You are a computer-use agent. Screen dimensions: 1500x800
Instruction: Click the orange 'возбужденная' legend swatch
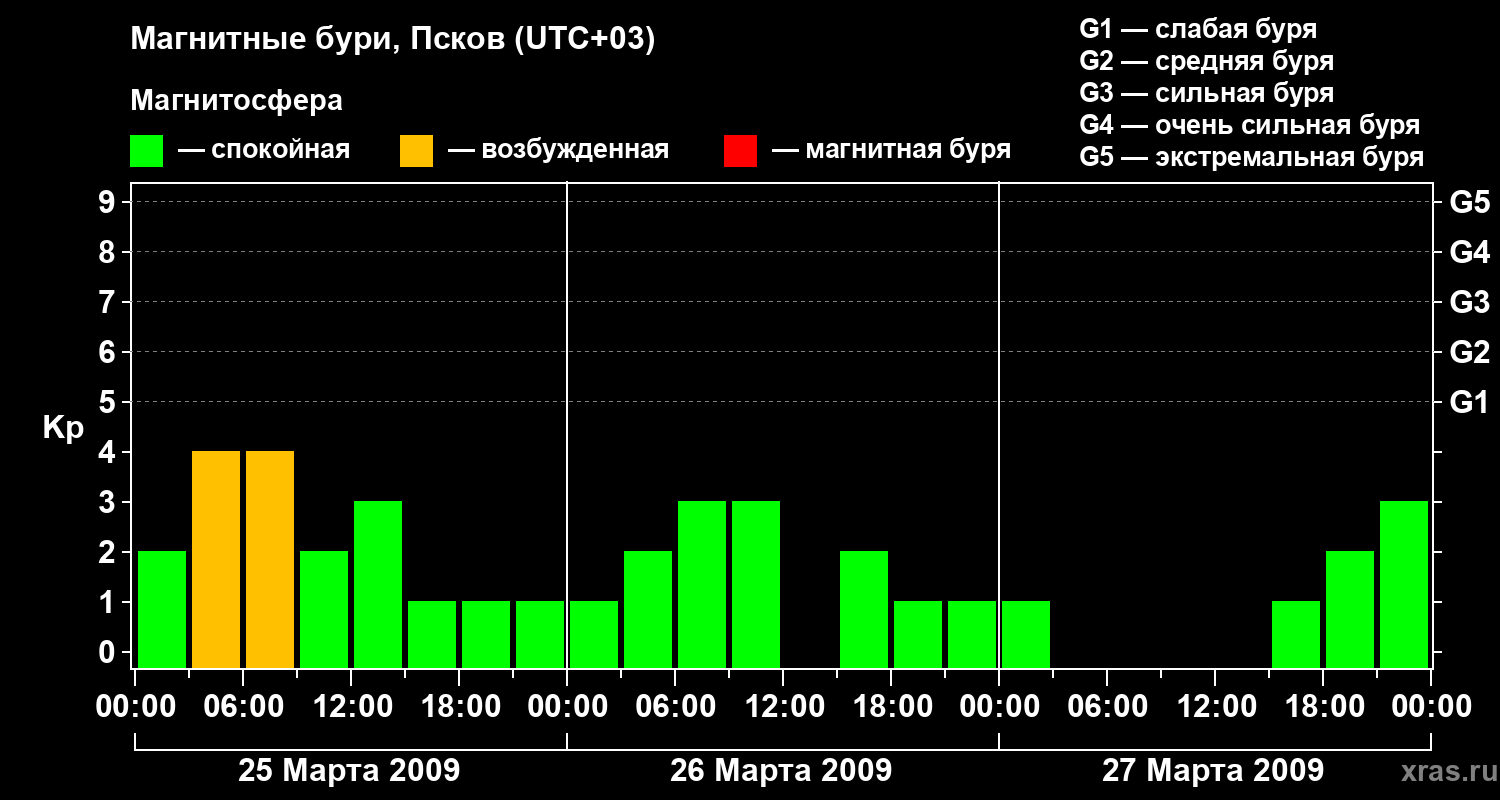[x=416, y=150]
